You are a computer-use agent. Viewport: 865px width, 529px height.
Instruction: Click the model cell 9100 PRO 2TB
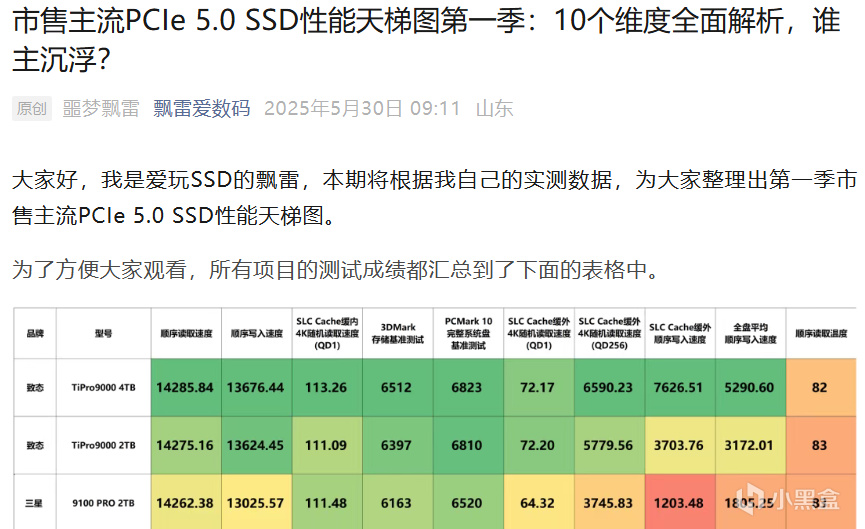(x=104, y=503)
